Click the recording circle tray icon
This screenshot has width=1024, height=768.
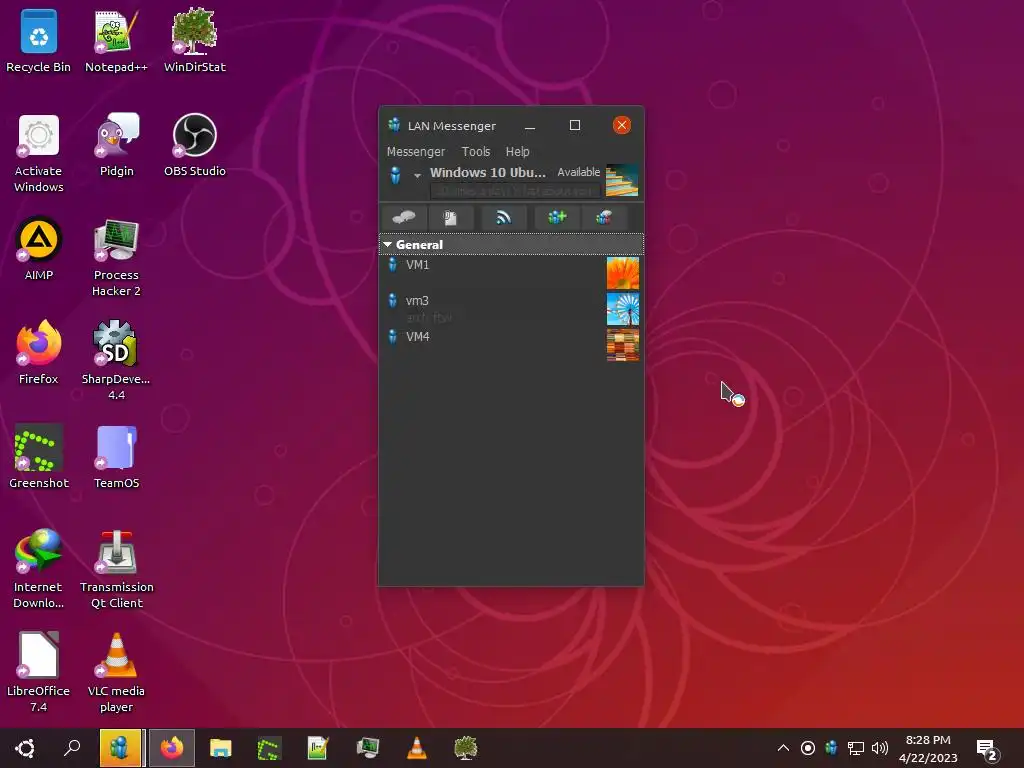coord(808,748)
